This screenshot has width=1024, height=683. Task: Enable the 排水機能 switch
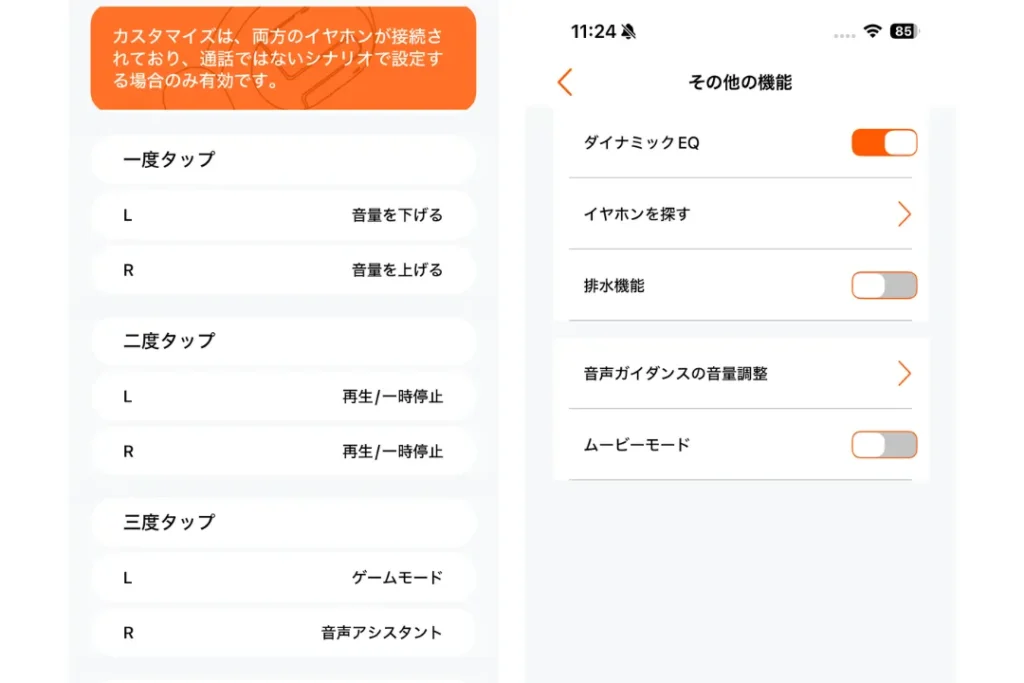click(884, 285)
